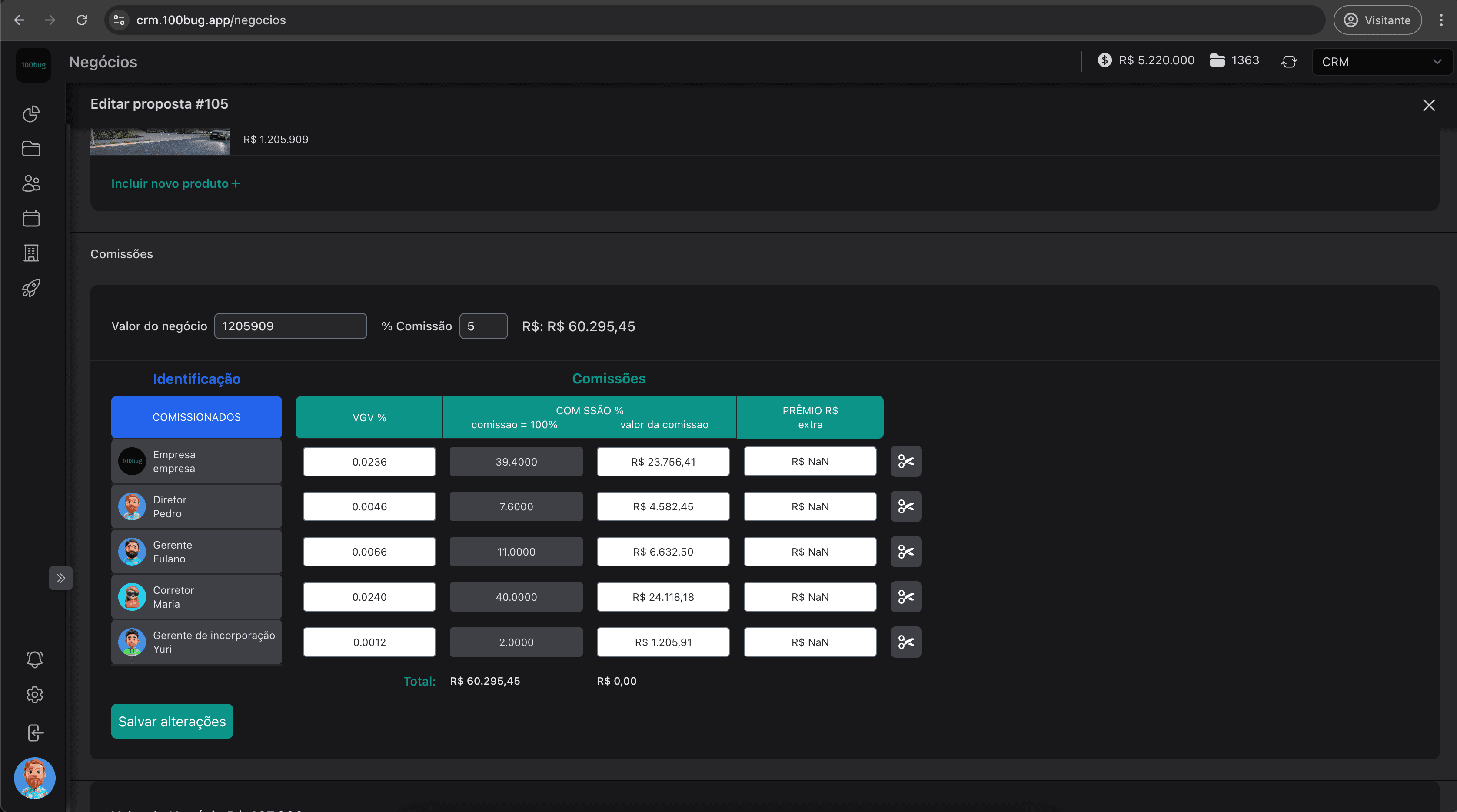The image size is (1457, 812).
Task: Click Empresa row prêmio field R$ NaN
Action: 811,461
